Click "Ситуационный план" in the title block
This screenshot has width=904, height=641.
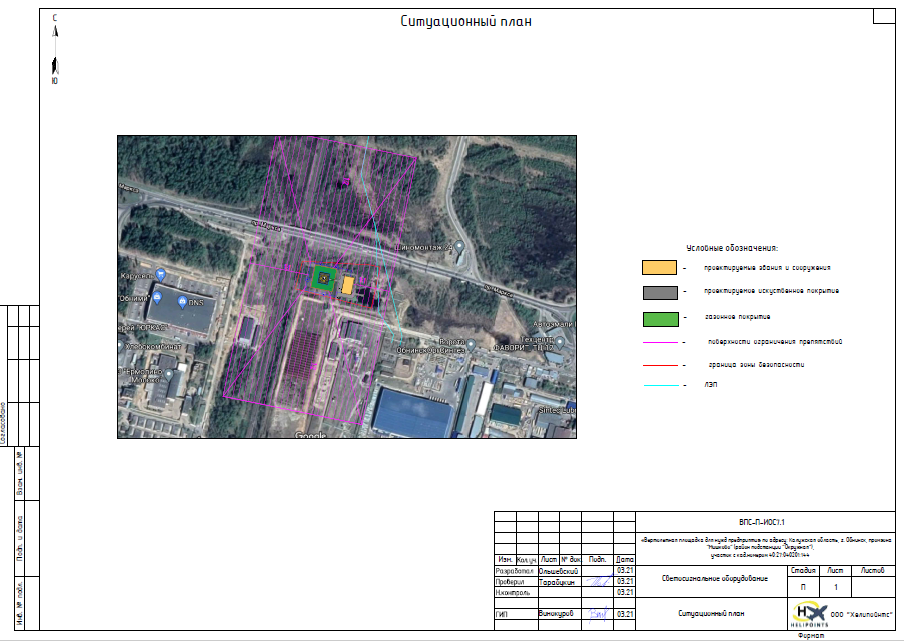(x=711, y=613)
